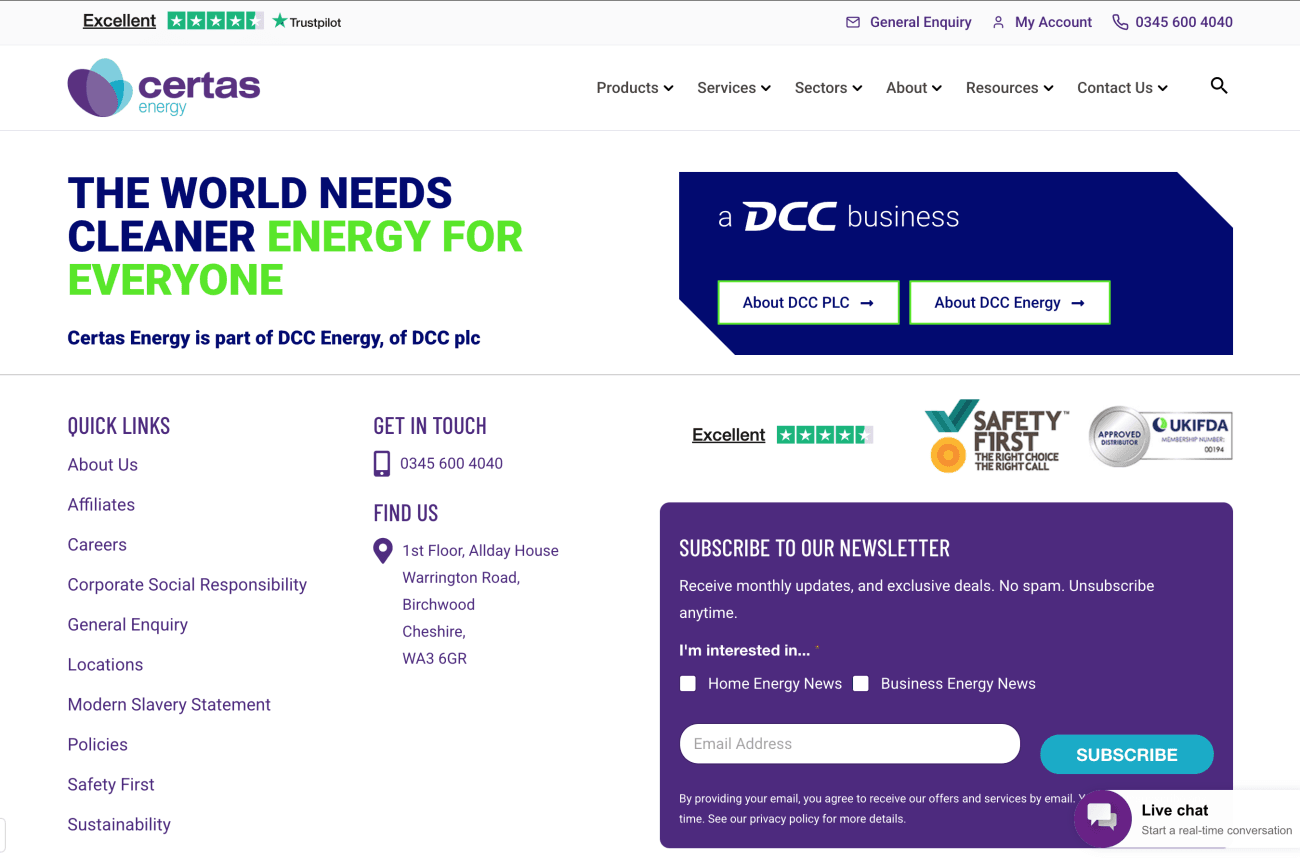
Task: Open the search magnifier icon
Action: 1218,86
